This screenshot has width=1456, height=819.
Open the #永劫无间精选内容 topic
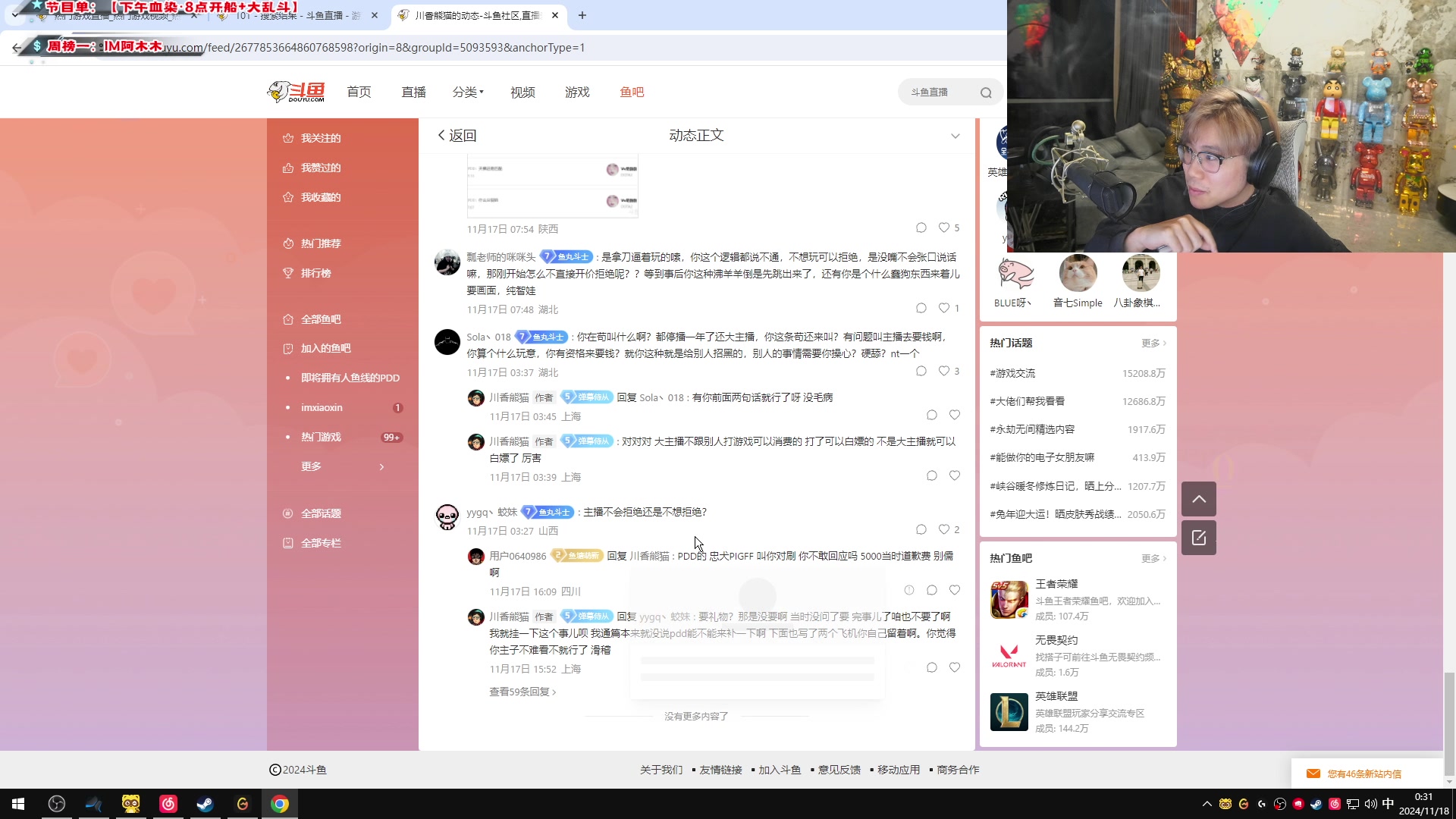pos(1032,429)
